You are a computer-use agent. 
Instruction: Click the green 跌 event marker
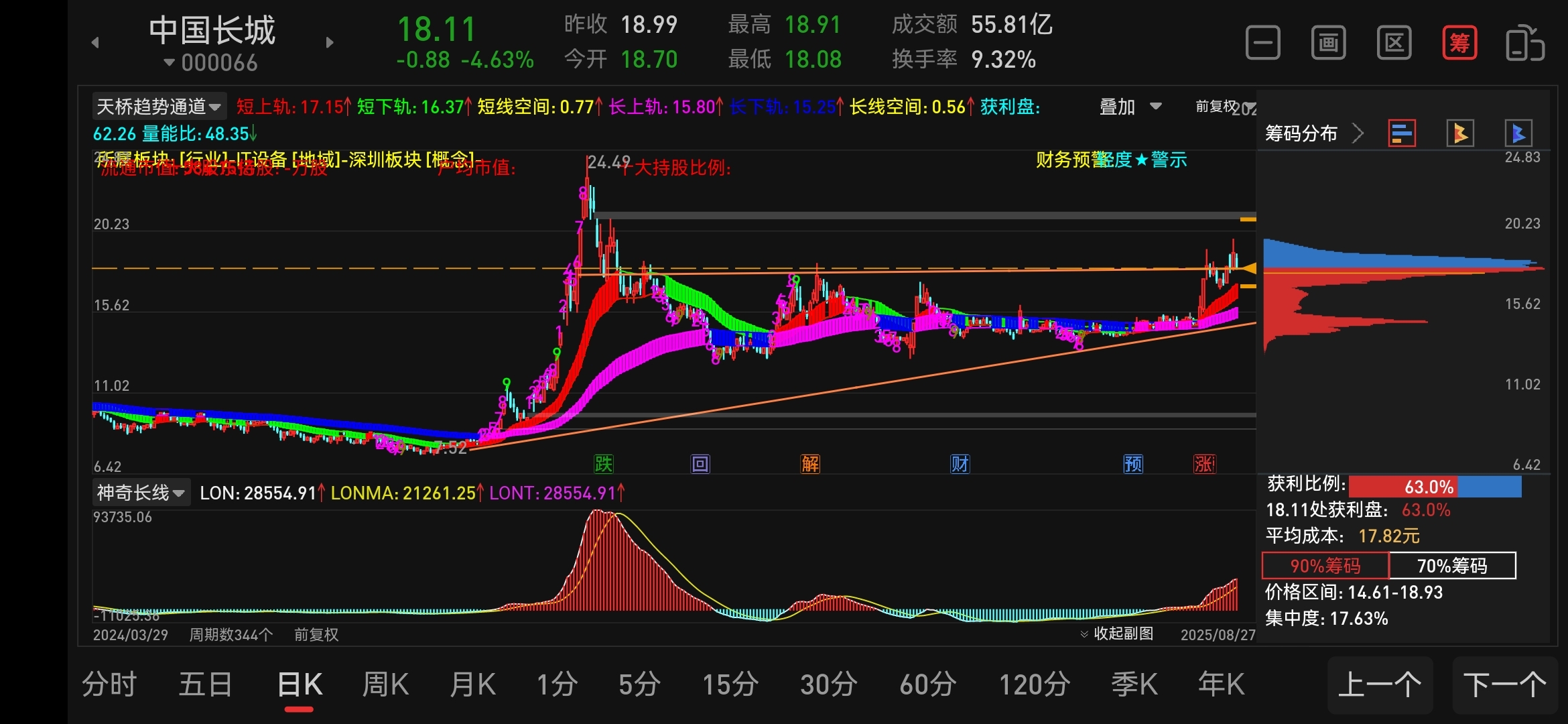(604, 463)
